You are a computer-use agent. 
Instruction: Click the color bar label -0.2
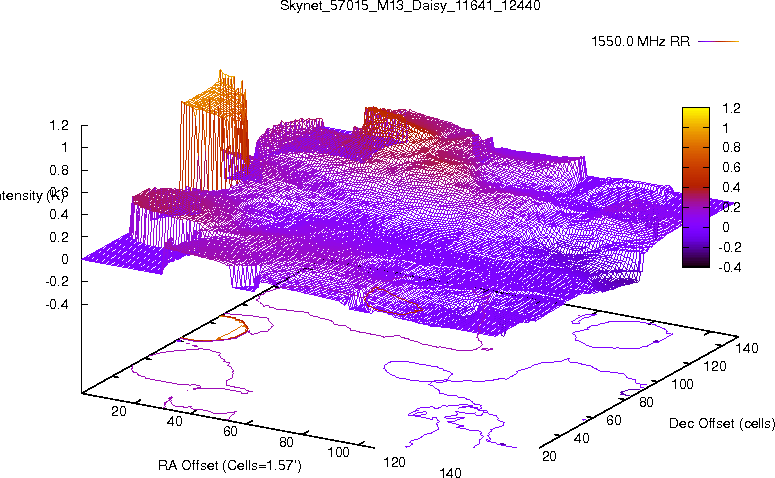729,247
